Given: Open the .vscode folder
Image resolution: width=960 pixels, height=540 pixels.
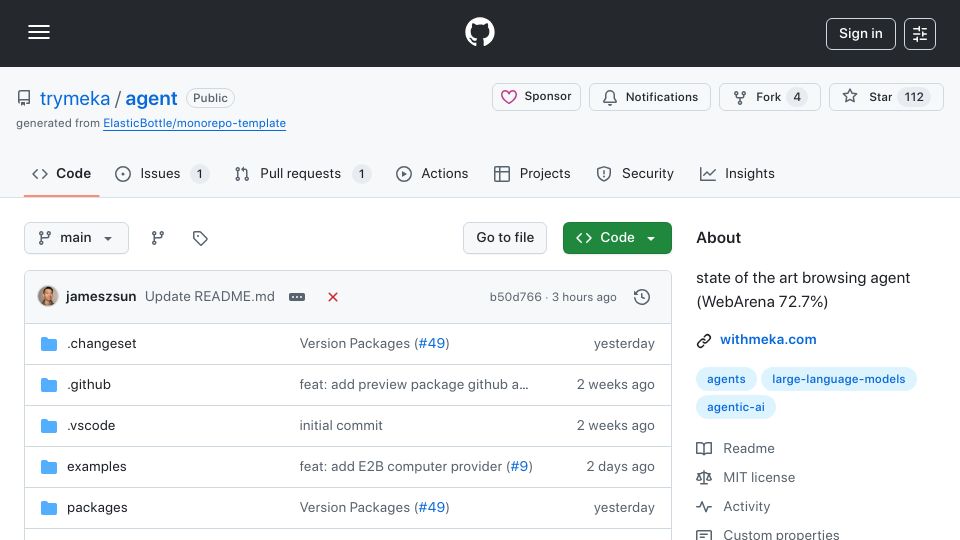Looking at the screenshot, I should 91,426.
